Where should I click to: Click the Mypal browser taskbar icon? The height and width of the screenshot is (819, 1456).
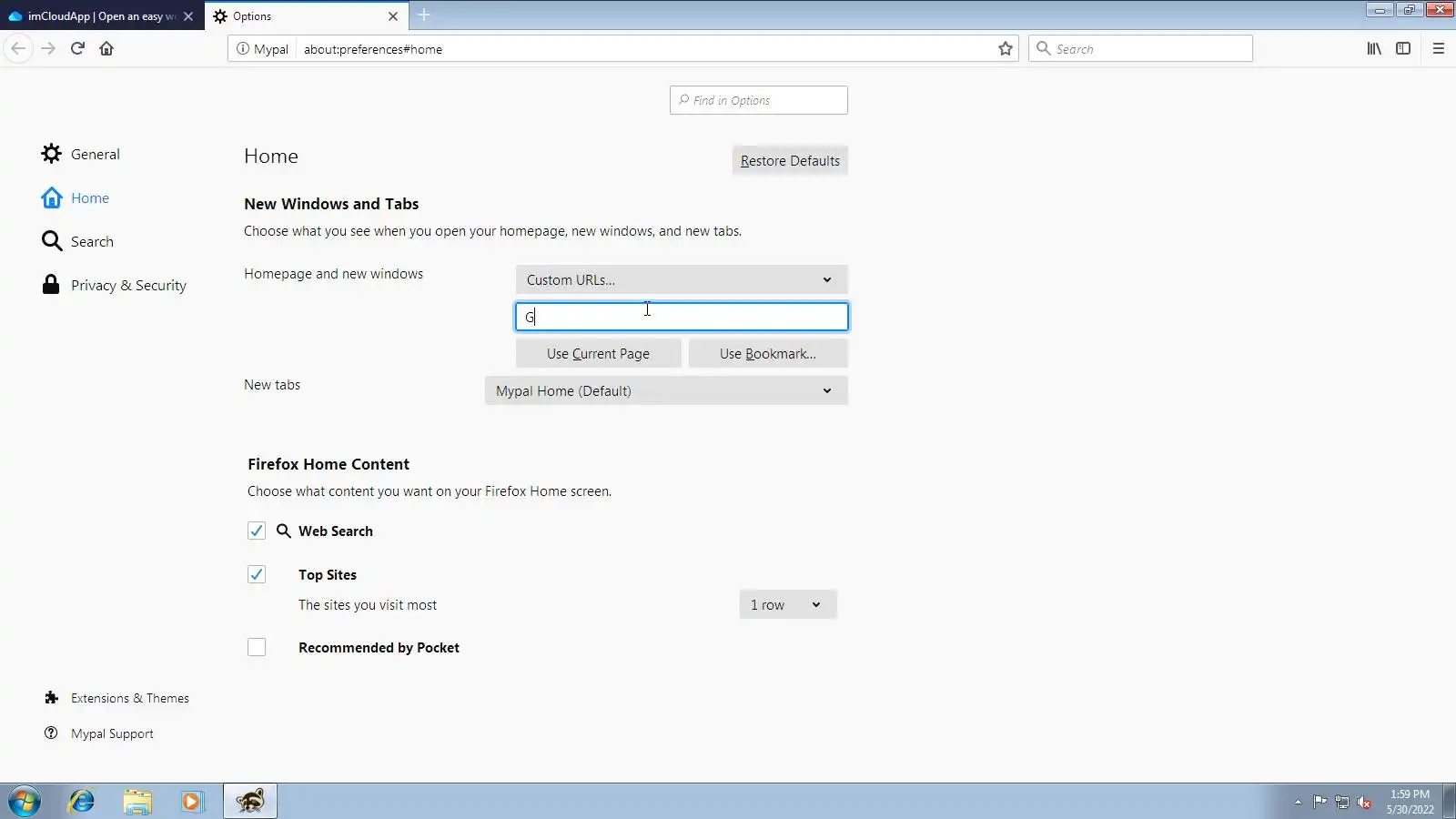point(250,802)
